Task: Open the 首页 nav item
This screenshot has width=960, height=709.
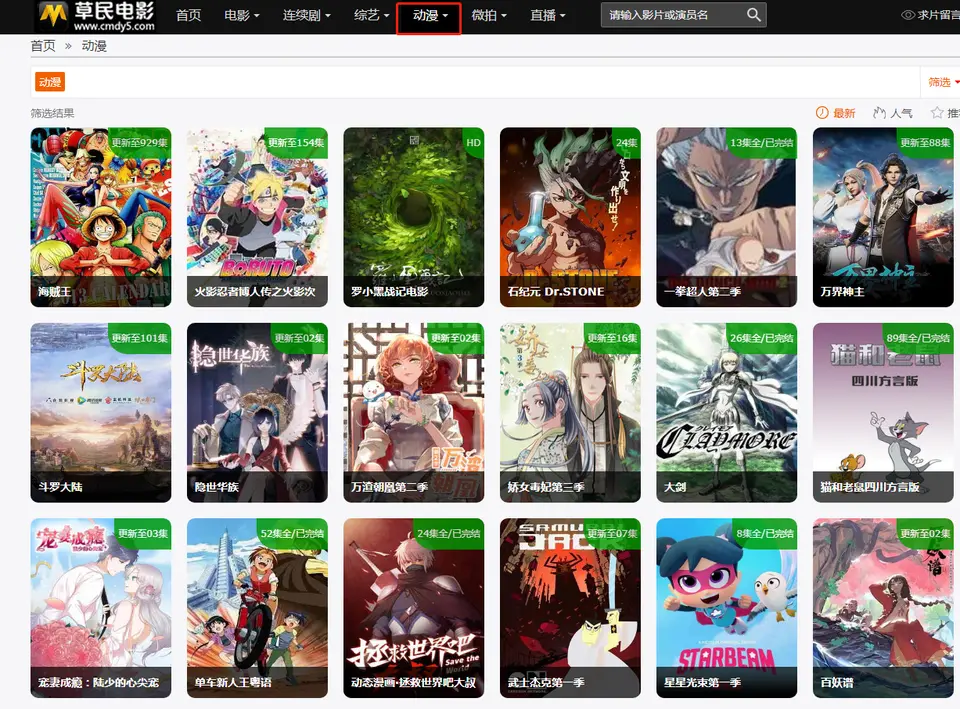Action: (188, 15)
